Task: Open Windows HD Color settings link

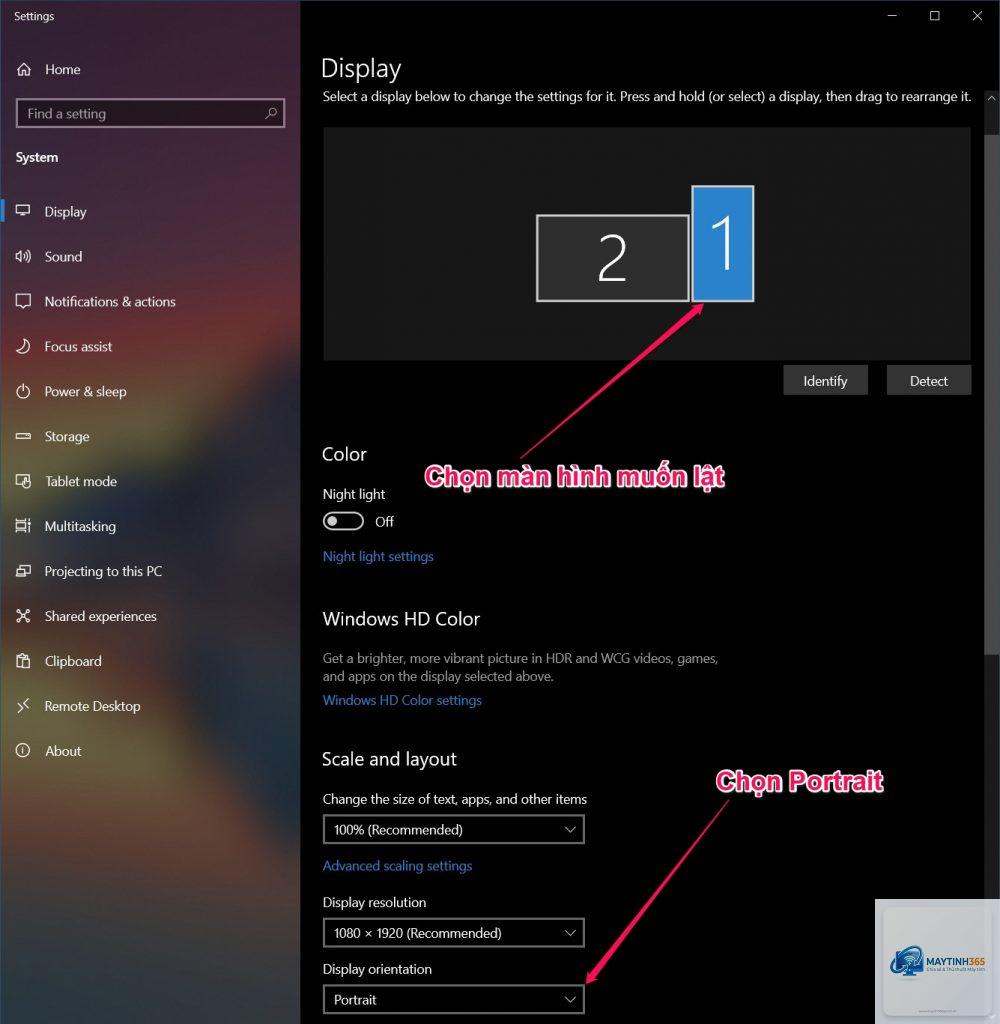Action: (402, 700)
